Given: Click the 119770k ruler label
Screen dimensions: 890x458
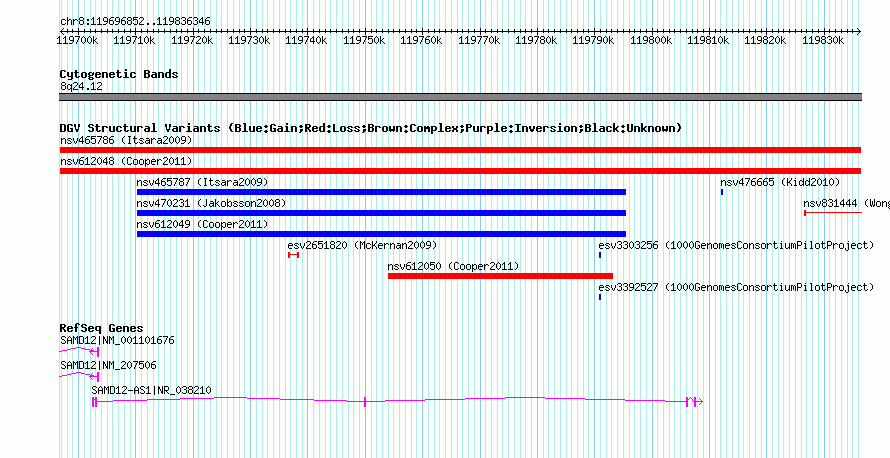Looking at the screenshot, I should tap(479, 40).
